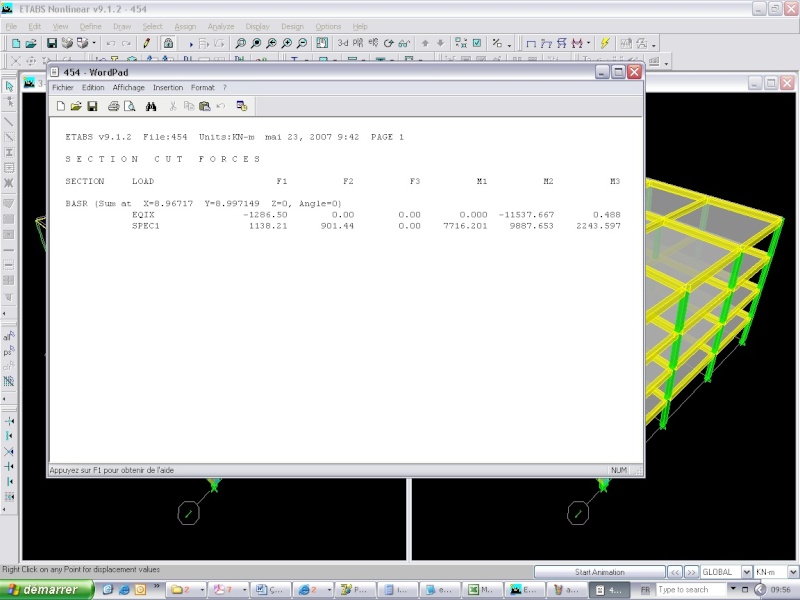Show ETABS undeformed shape frame icon
This screenshot has height=600, width=800.
(x=531, y=43)
